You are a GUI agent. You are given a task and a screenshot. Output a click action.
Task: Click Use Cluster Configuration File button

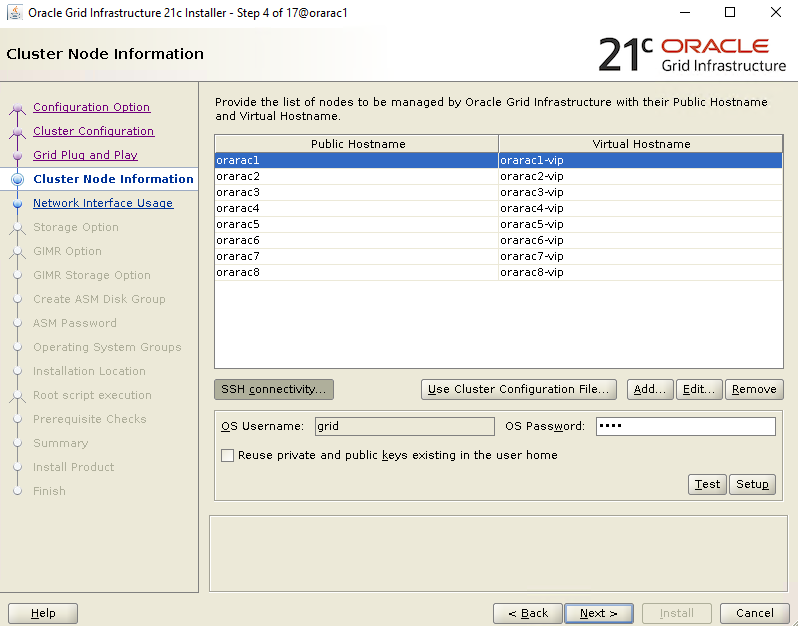point(519,389)
